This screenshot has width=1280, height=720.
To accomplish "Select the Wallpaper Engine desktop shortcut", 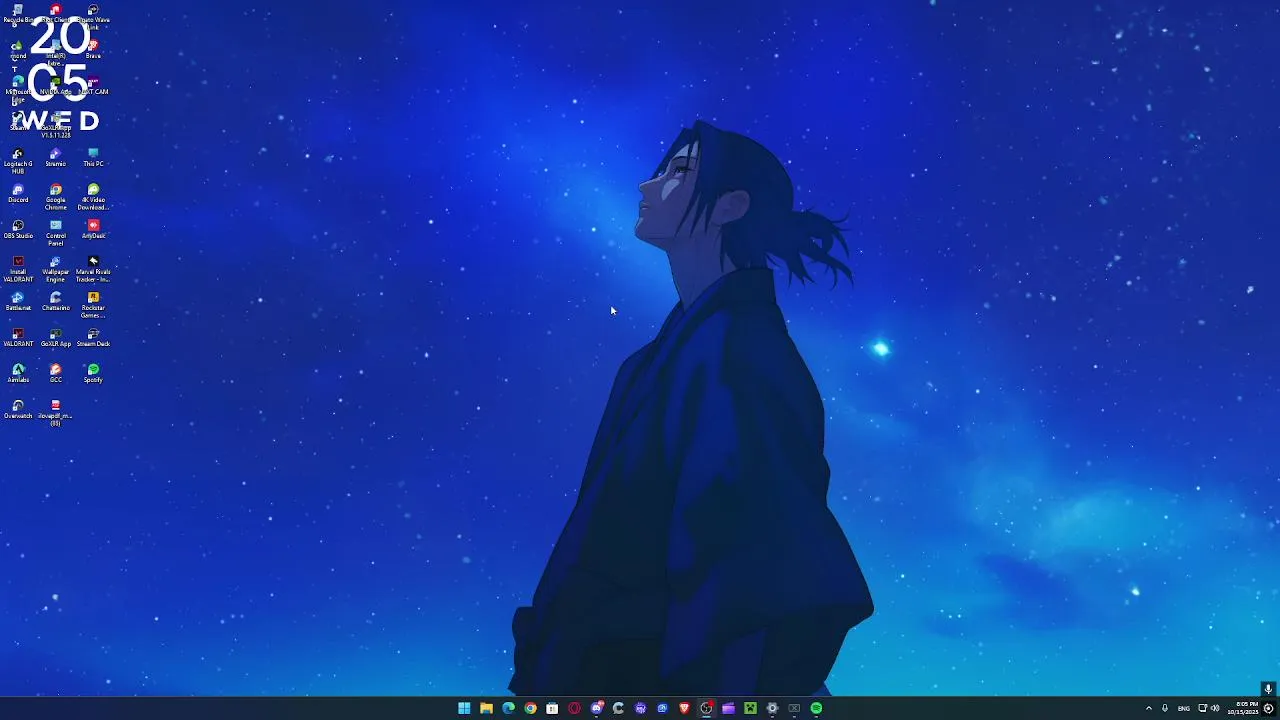I will (x=55, y=269).
